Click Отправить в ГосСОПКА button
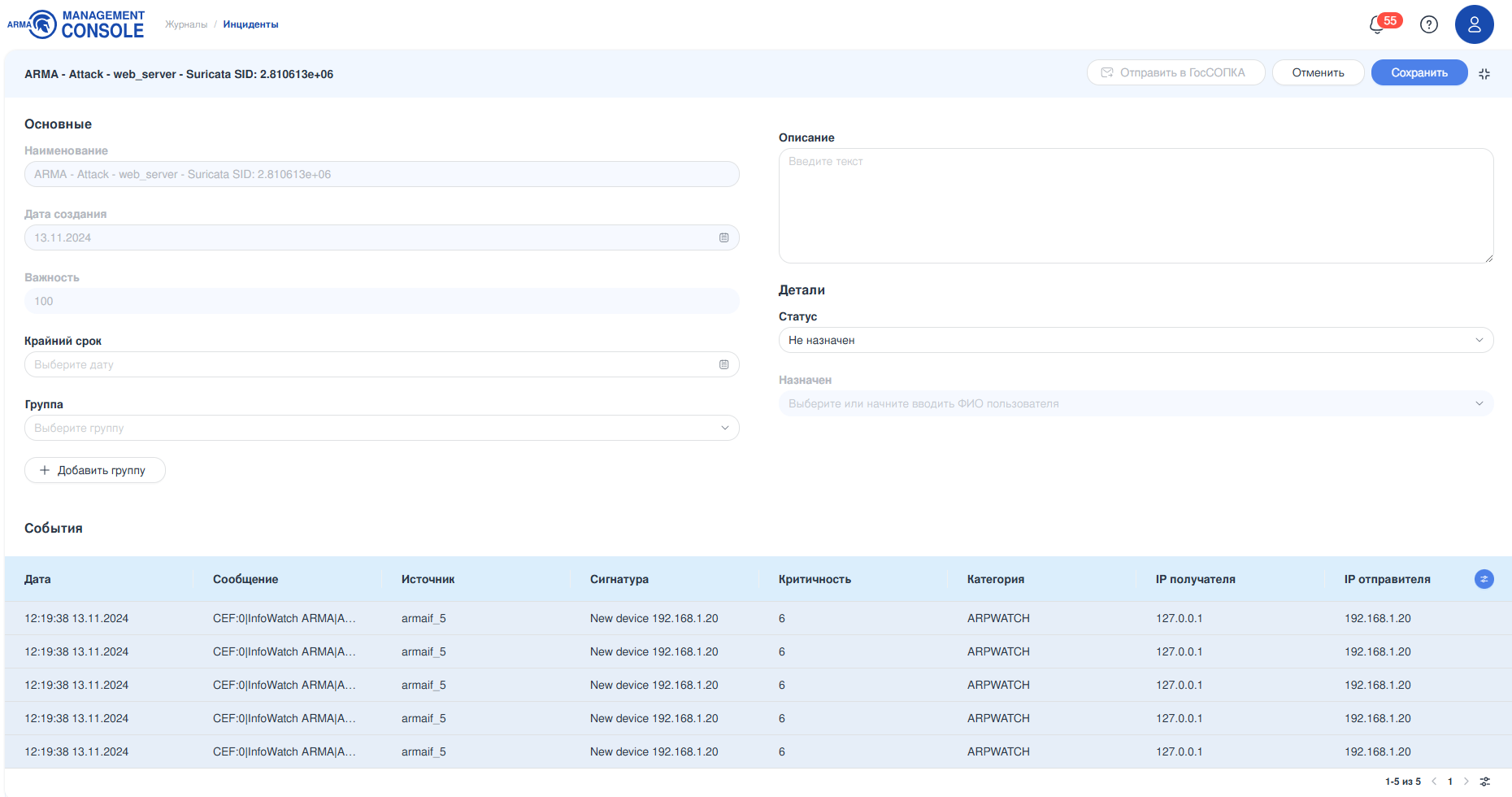This screenshot has height=797, width=1512. coord(1175,72)
